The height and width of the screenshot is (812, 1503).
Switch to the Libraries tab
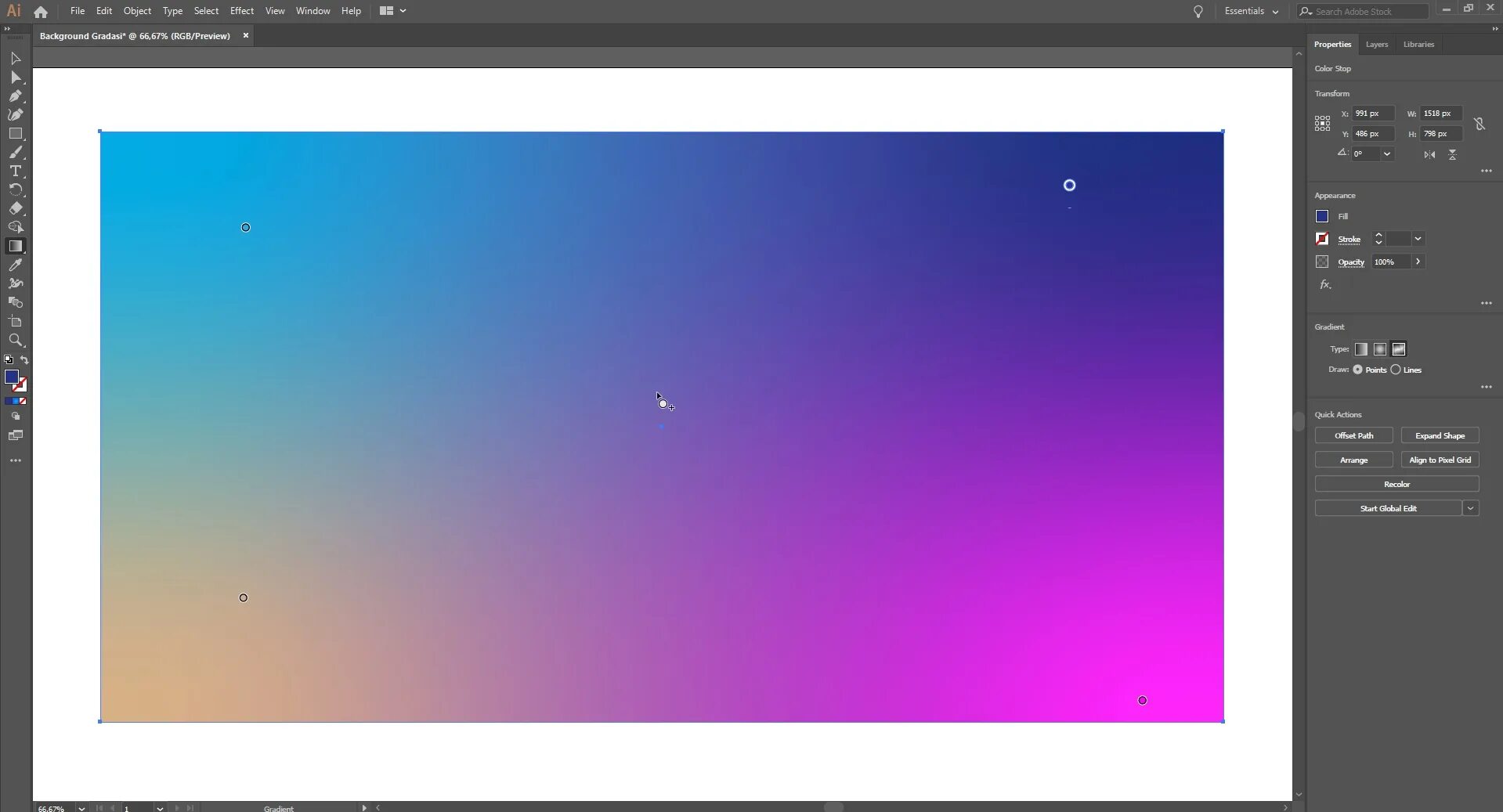coord(1418,45)
